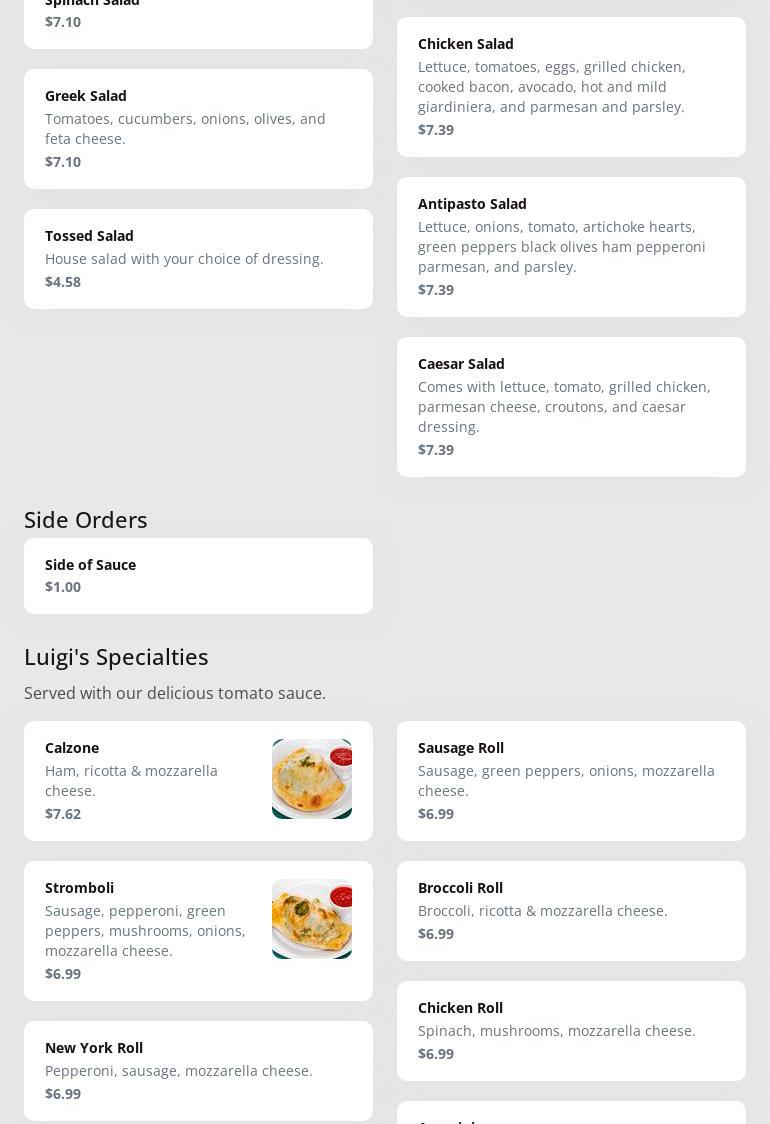
Task: Click the $4.58 Tossed Salad price
Action: pos(63,282)
